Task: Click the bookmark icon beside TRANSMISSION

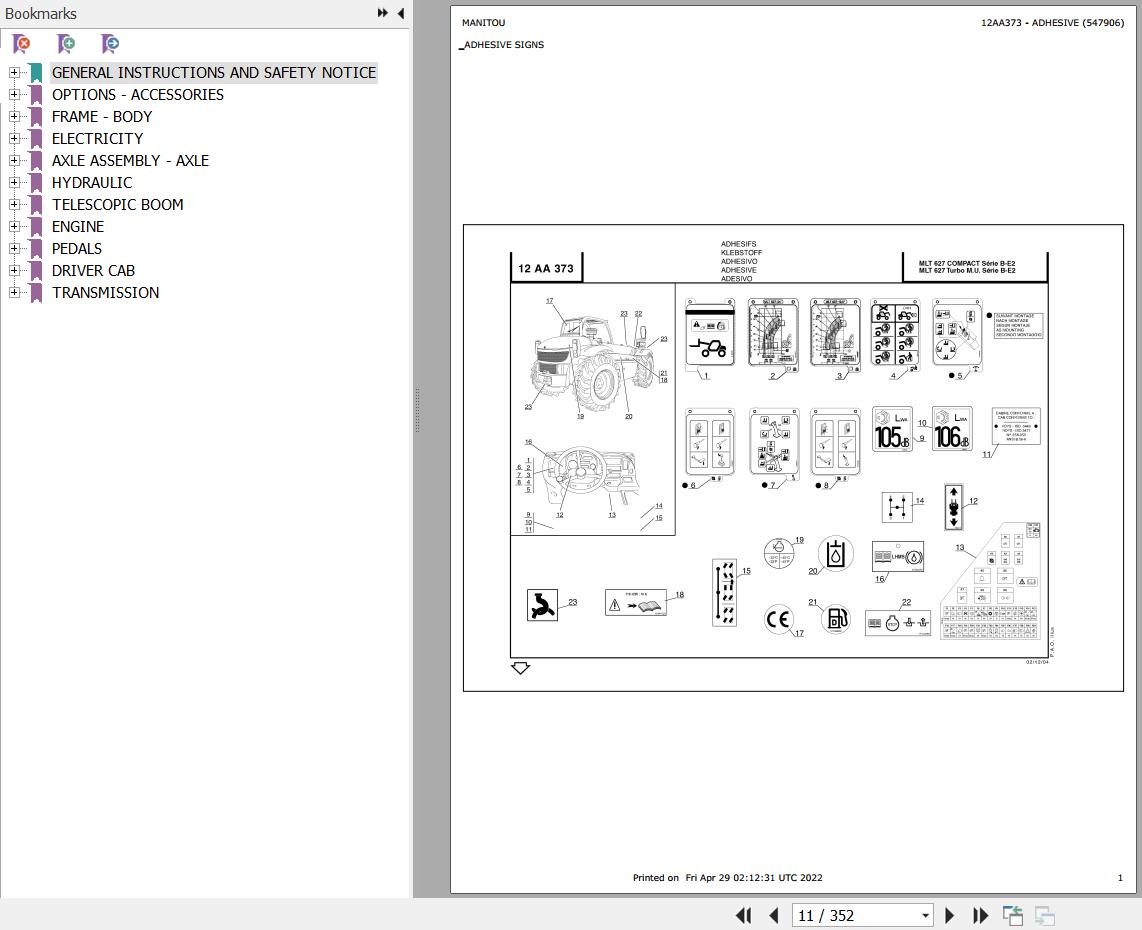Action: click(36, 293)
